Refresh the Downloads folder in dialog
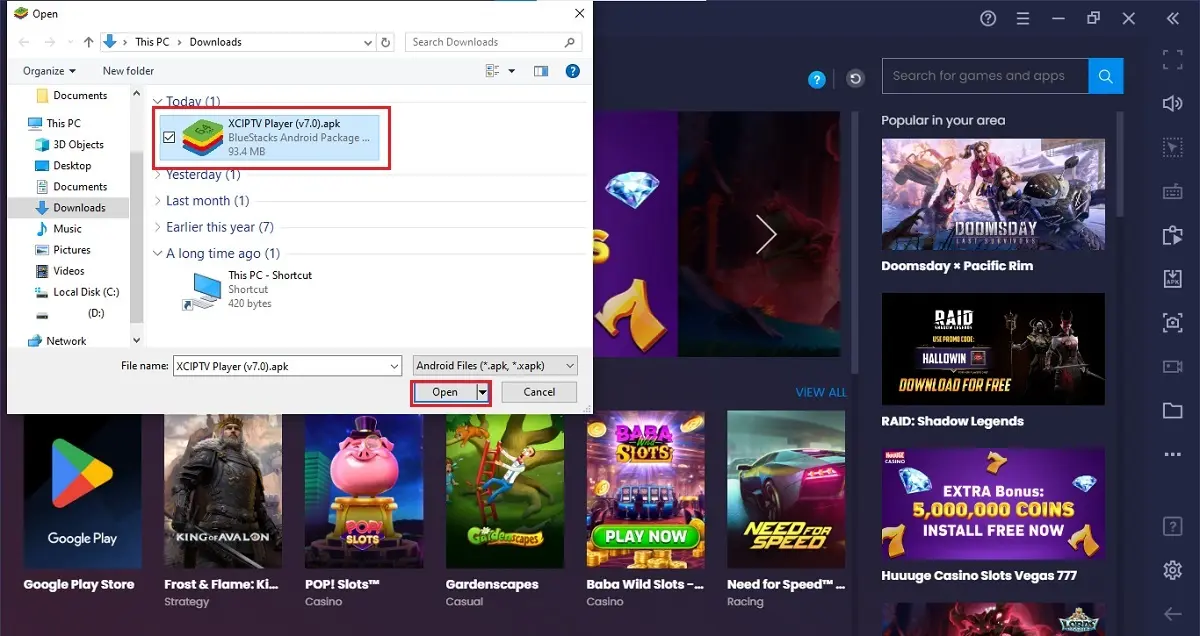Screen dimensions: 1200x636 pyautogui.click(x=387, y=42)
